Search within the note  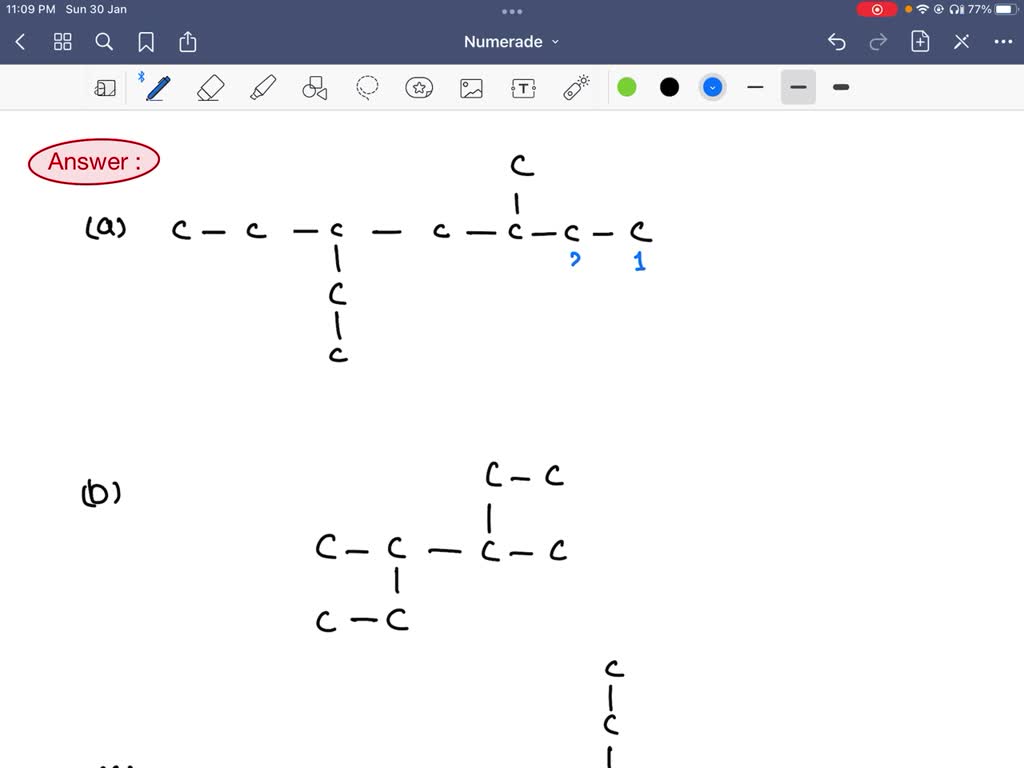[x=104, y=42]
